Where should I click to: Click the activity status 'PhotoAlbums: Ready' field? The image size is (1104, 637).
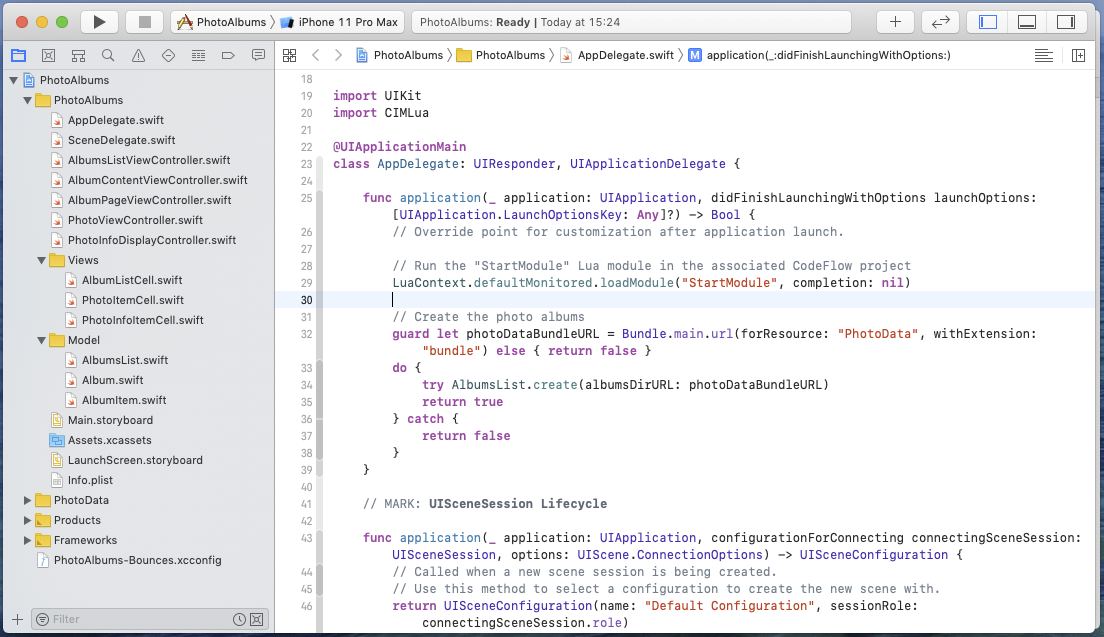[631, 22]
